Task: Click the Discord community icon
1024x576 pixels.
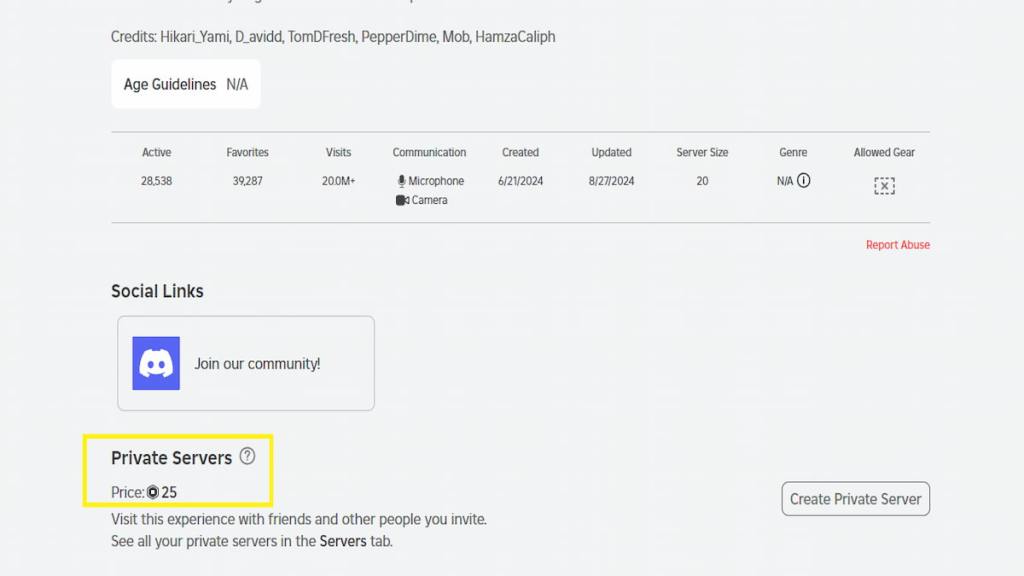Action: pos(154,362)
